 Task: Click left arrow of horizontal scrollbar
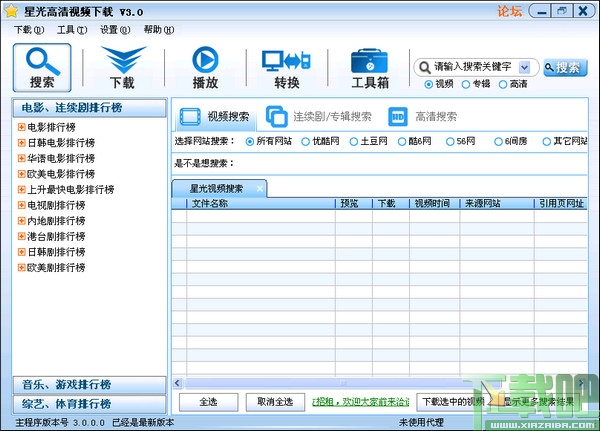coord(177,383)
